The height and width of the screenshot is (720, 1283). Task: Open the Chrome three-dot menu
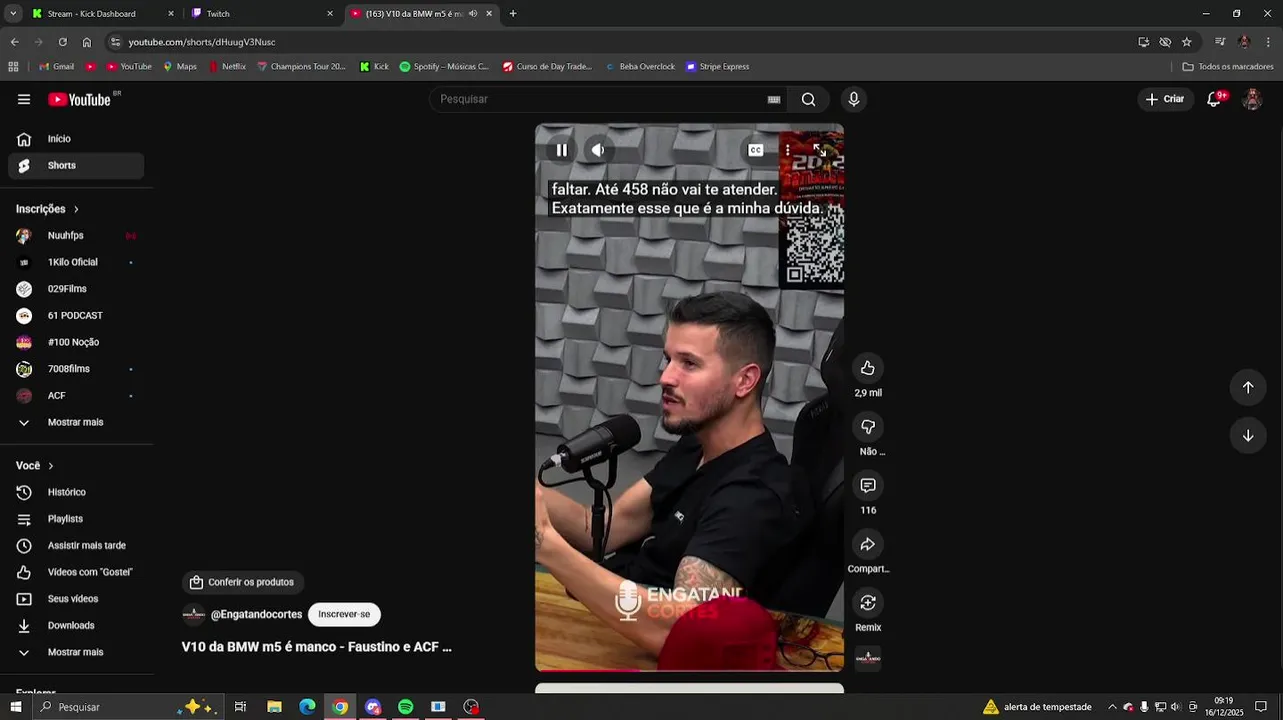1268,42
